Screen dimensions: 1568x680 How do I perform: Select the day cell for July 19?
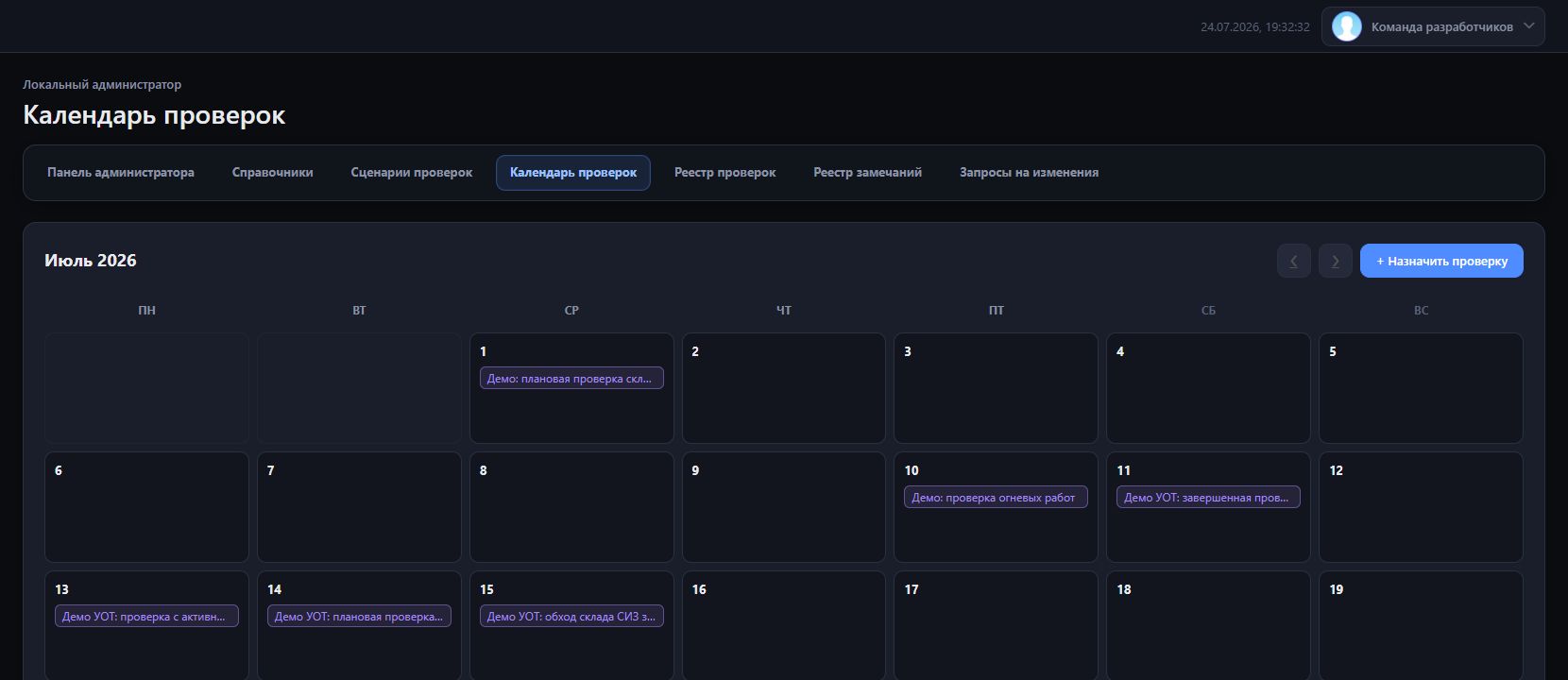point(1421,625)
